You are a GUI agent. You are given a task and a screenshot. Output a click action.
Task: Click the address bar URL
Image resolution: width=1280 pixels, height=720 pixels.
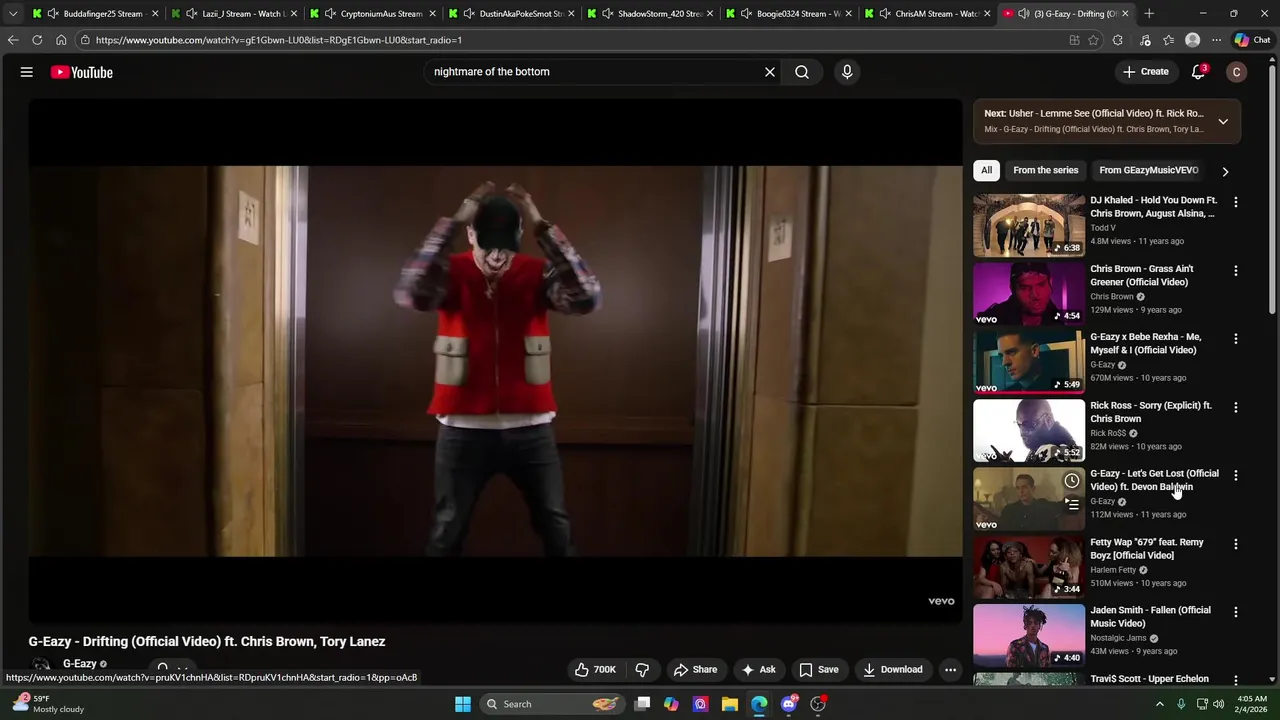[x=278, y=40]
